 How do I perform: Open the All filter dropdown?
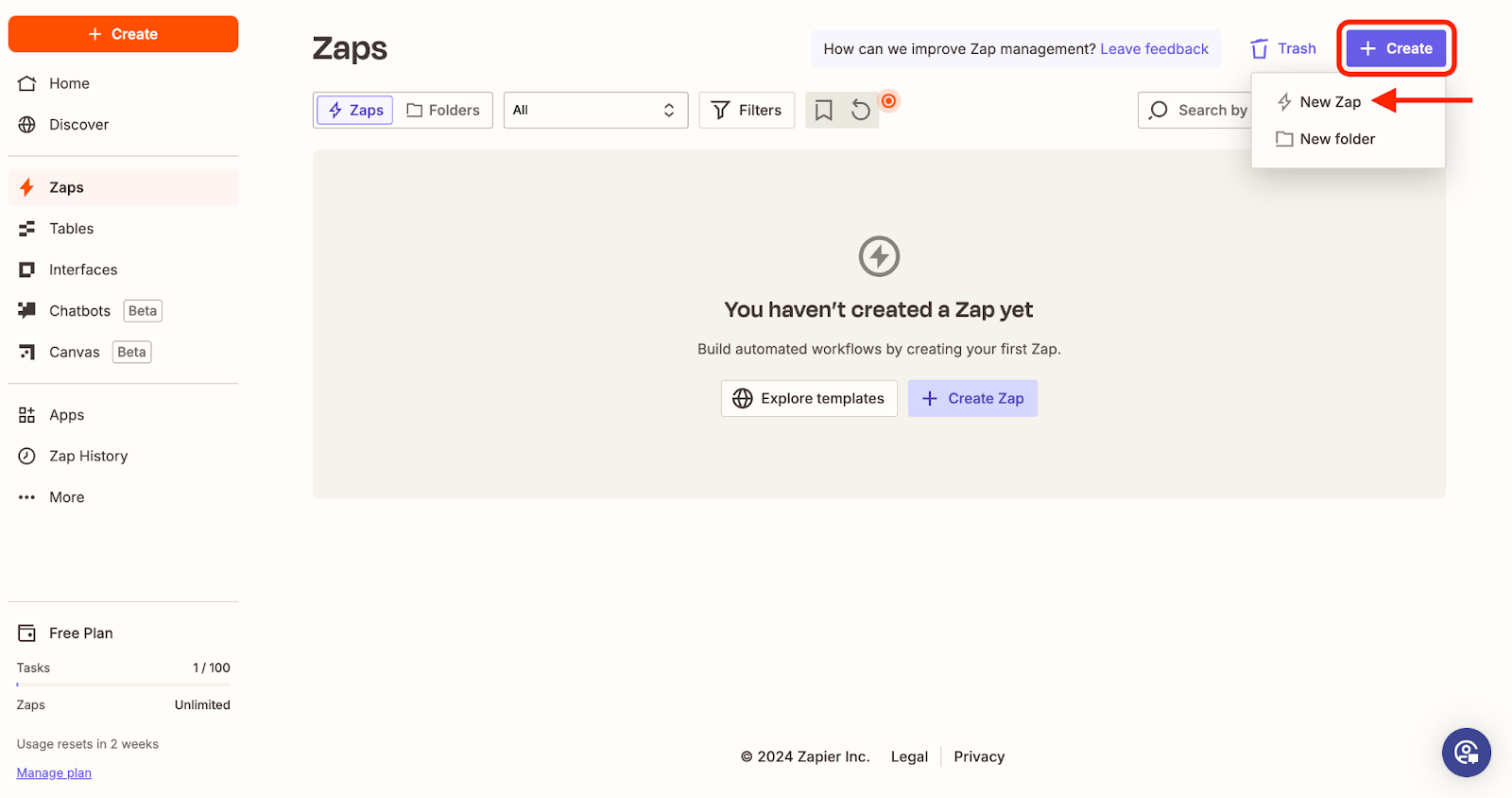[x=594, y=111]
